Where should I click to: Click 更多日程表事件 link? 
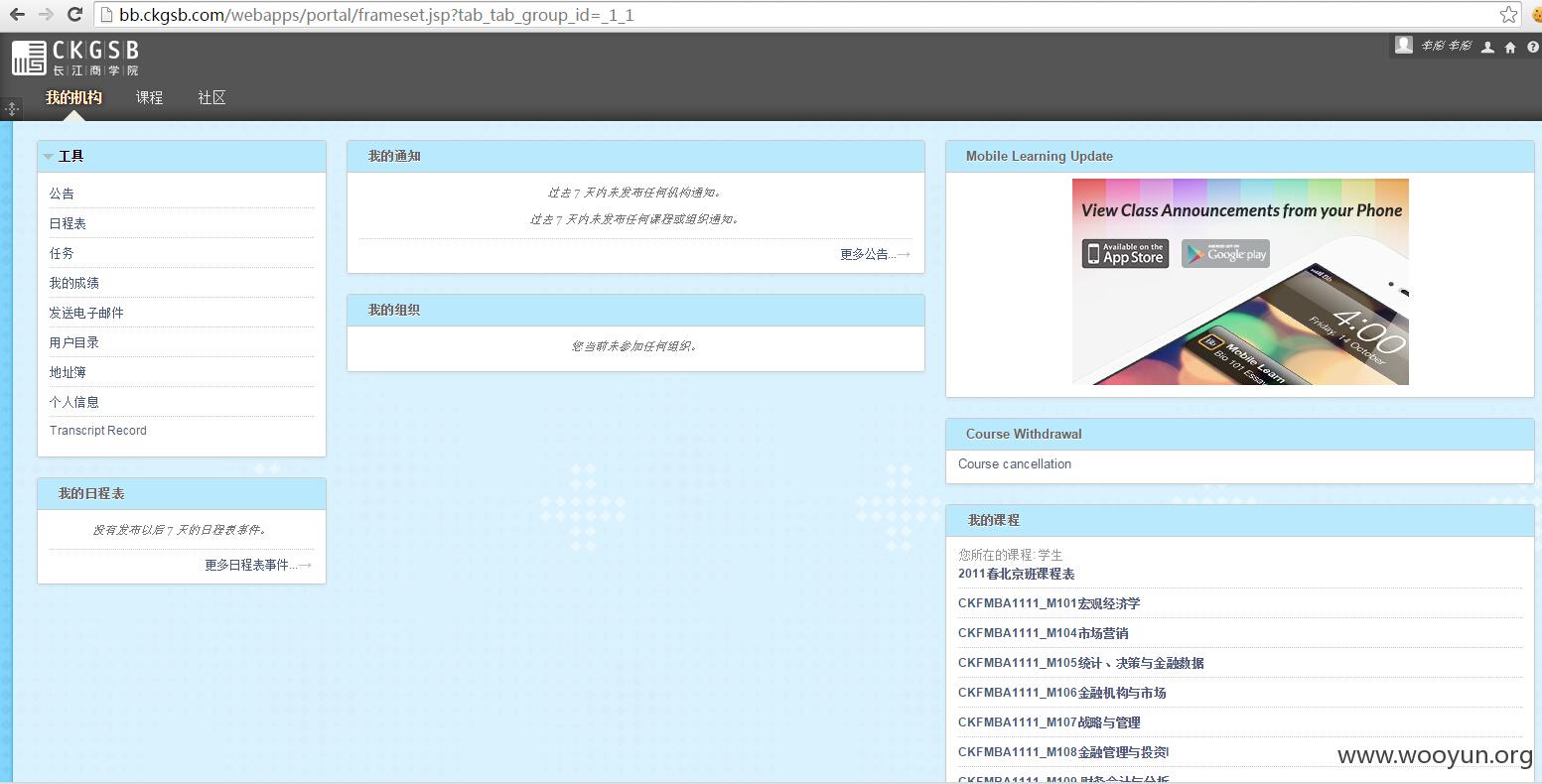click(x=258, y=565)
